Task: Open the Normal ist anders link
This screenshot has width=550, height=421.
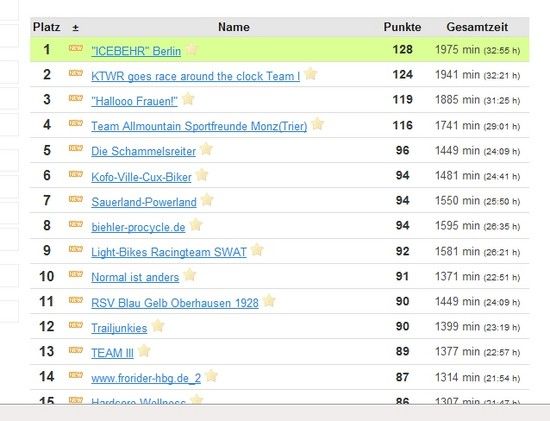Action: (x=135, y=277)
